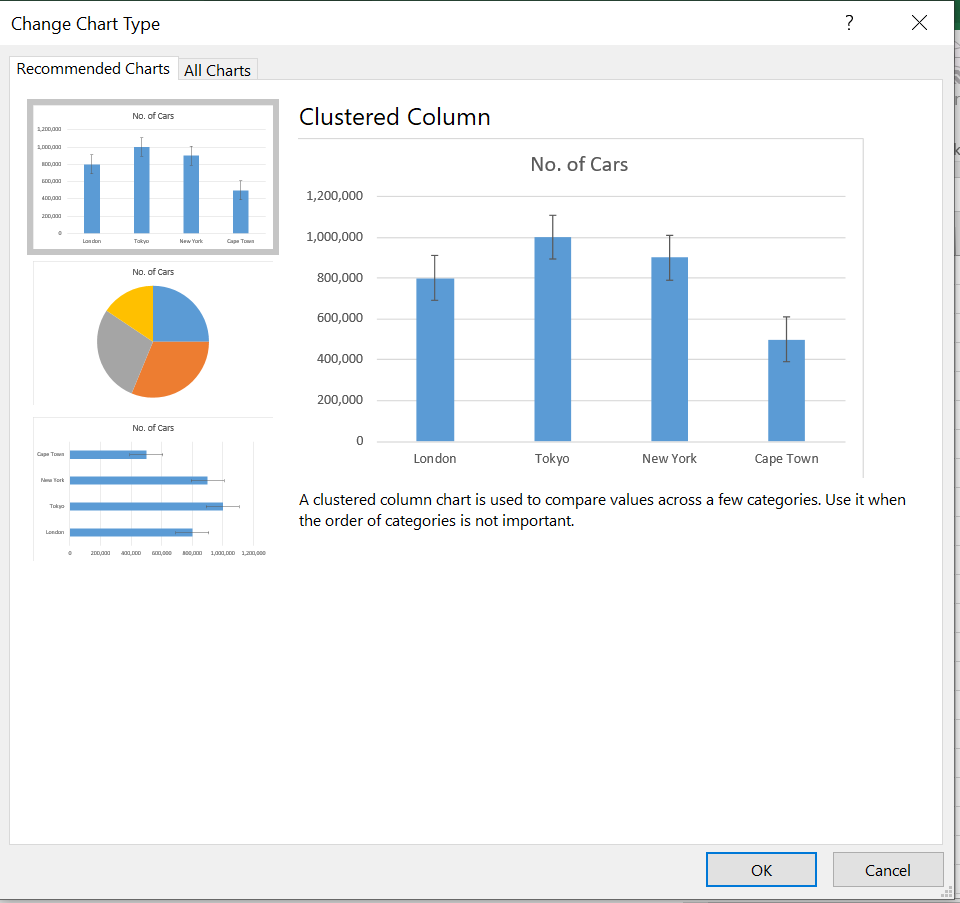Choose the clustered column chart thumbnail

(x=153, y=177)
